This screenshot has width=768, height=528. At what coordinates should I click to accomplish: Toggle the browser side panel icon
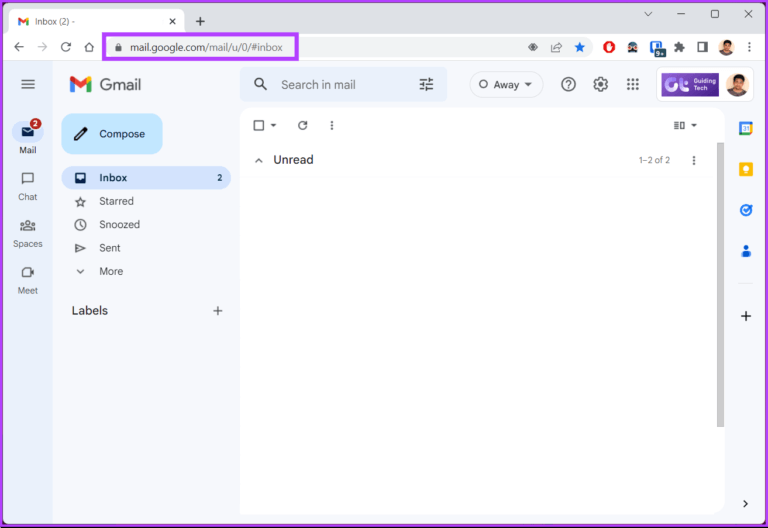[702, 47]
